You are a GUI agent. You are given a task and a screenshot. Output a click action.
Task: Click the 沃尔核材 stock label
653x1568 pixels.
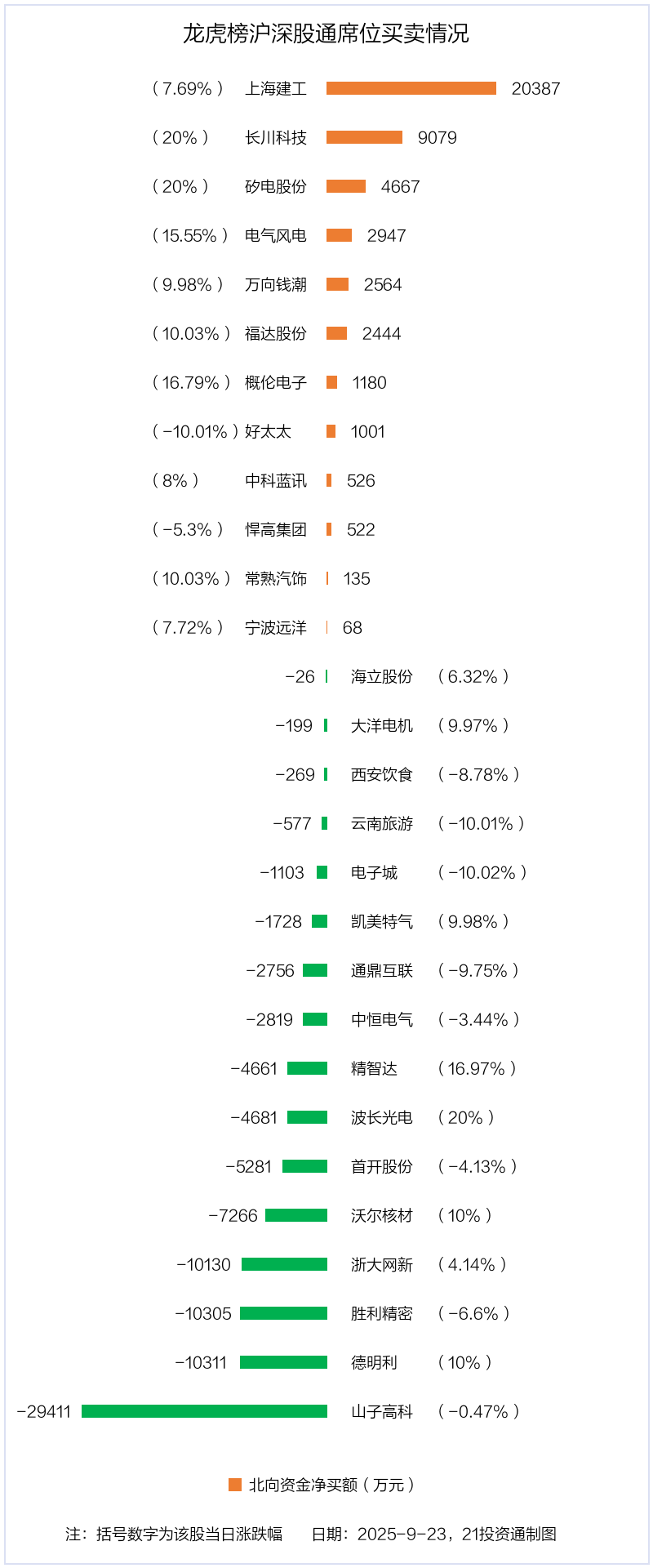(382, 1215)
